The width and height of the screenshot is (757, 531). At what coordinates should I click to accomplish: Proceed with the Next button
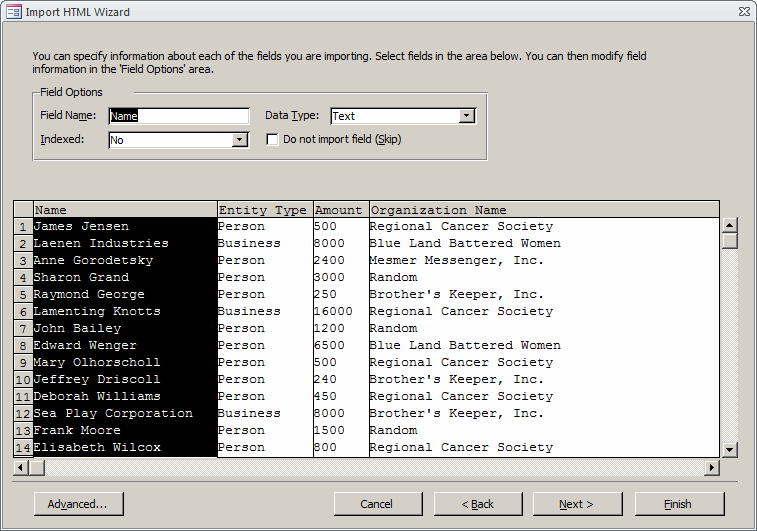pyautogui.click(x=577, y=504)
